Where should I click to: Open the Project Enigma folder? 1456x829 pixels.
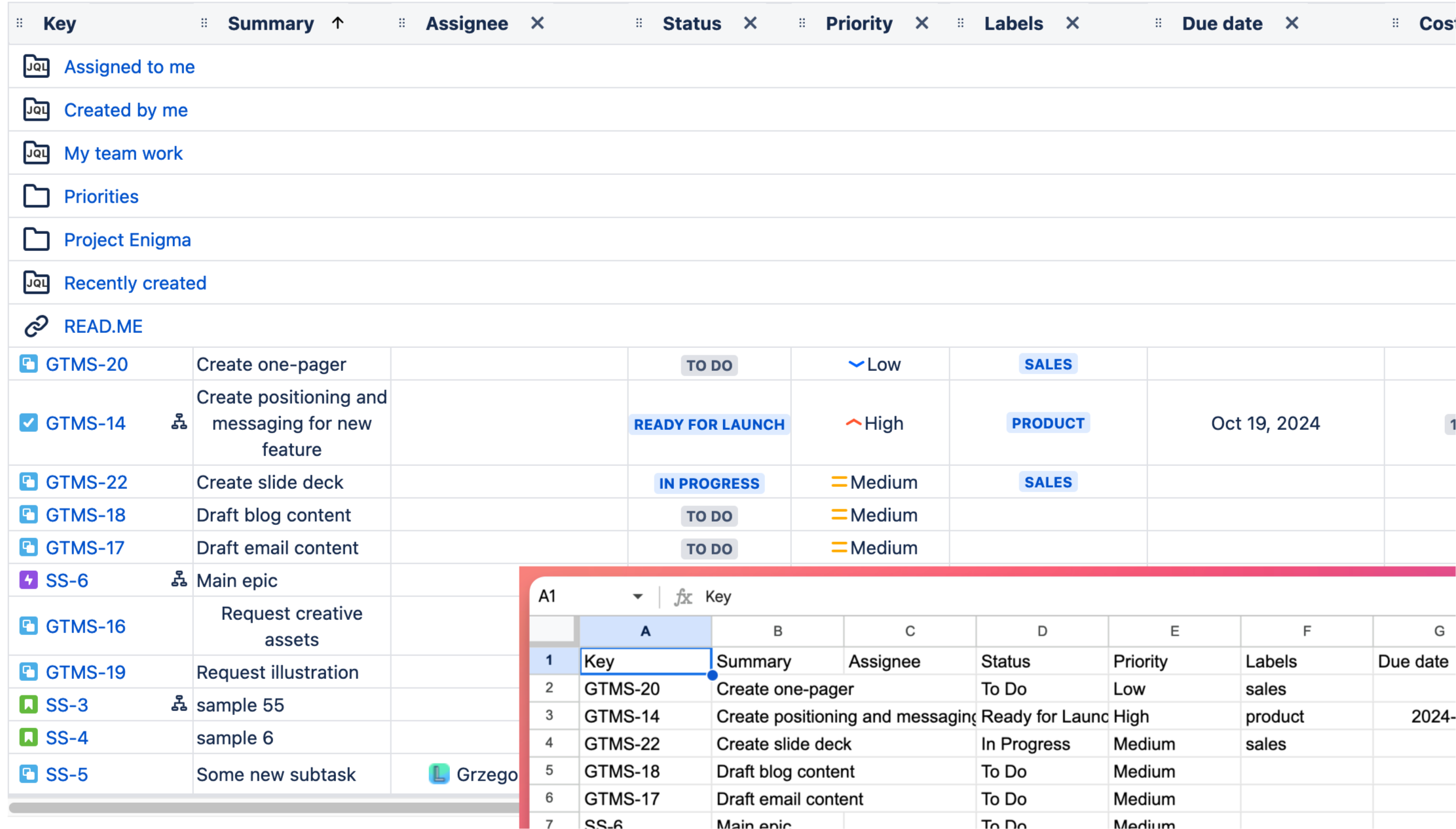[127, 240]
